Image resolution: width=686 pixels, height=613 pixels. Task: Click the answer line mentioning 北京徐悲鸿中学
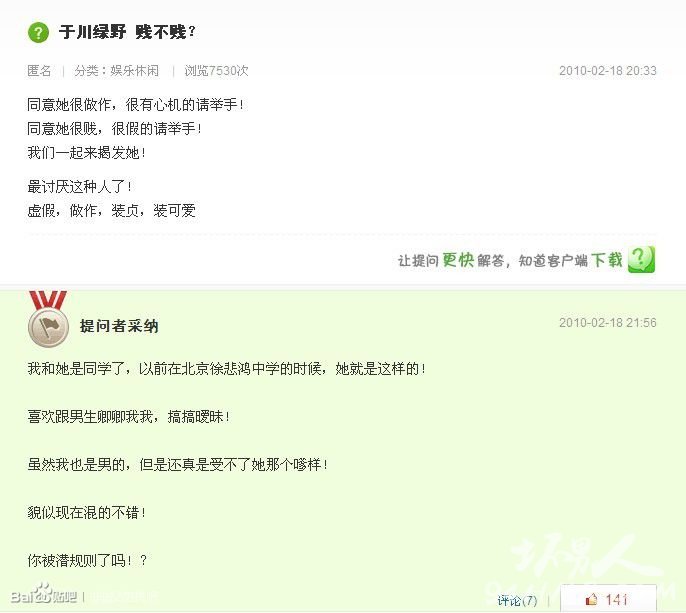tap(227, 369)
